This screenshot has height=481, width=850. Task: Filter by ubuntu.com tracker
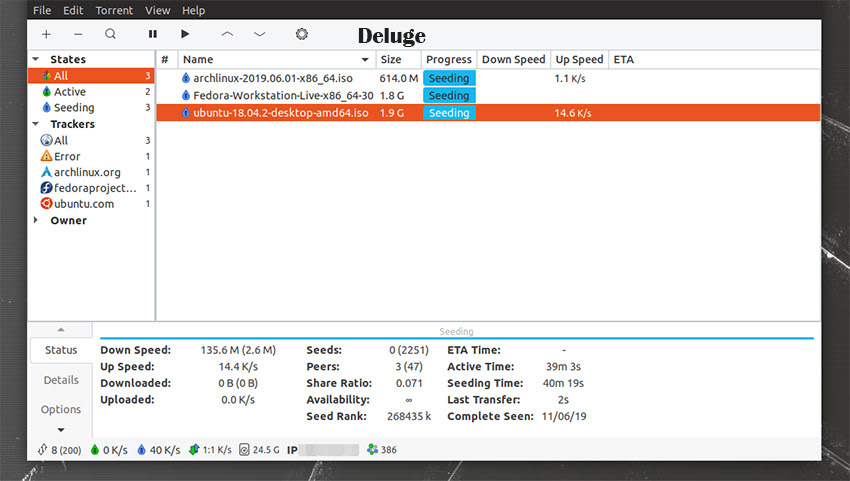point(91,204)
